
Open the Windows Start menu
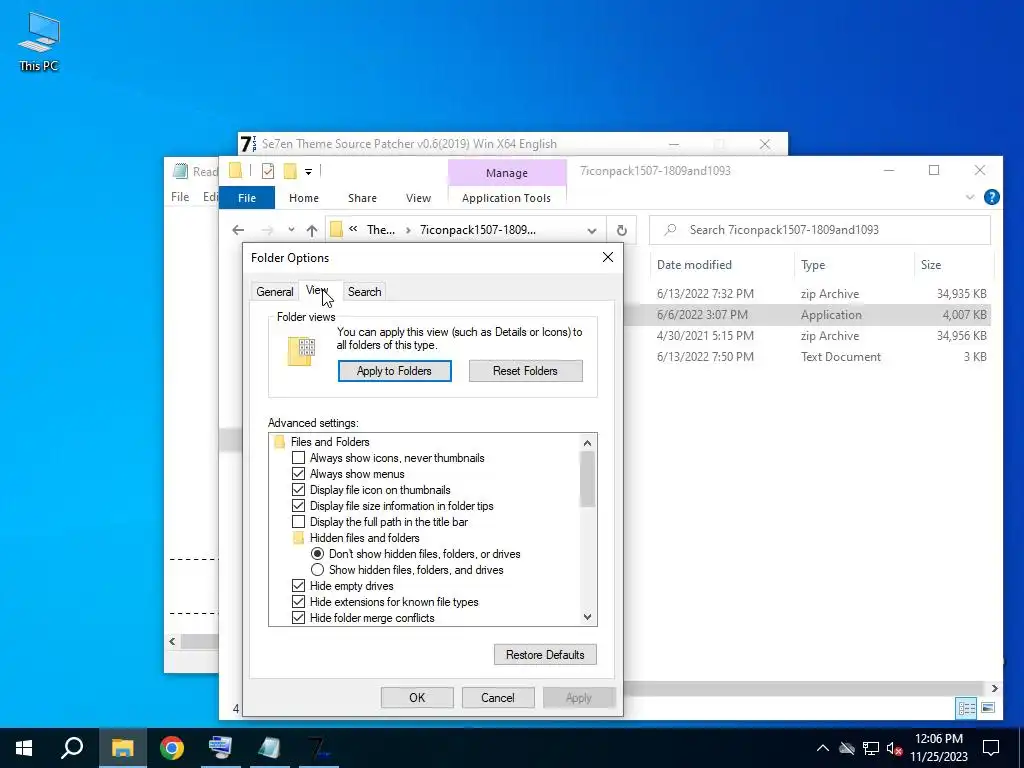(x=24, y=747)
